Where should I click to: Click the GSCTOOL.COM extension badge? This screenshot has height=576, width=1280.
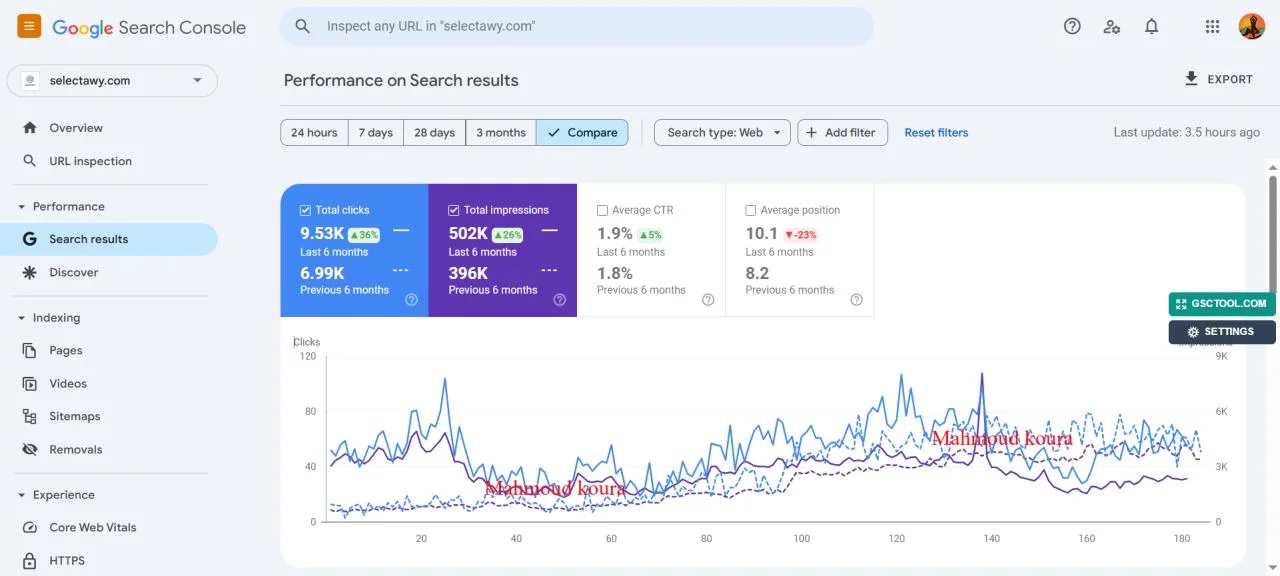(x=1222, y=304)
